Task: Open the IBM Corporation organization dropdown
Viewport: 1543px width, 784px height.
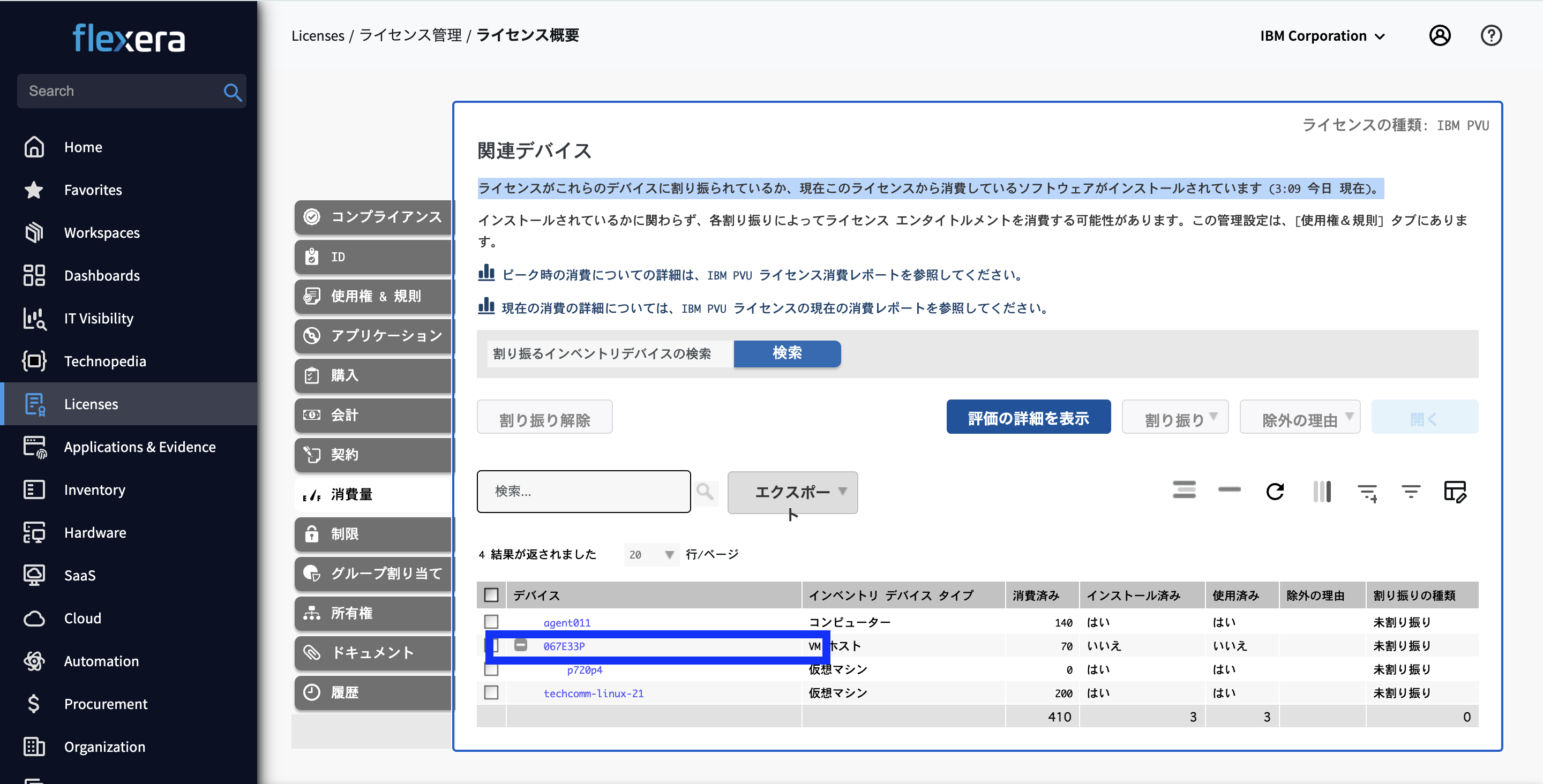Action: point(1323,35)
